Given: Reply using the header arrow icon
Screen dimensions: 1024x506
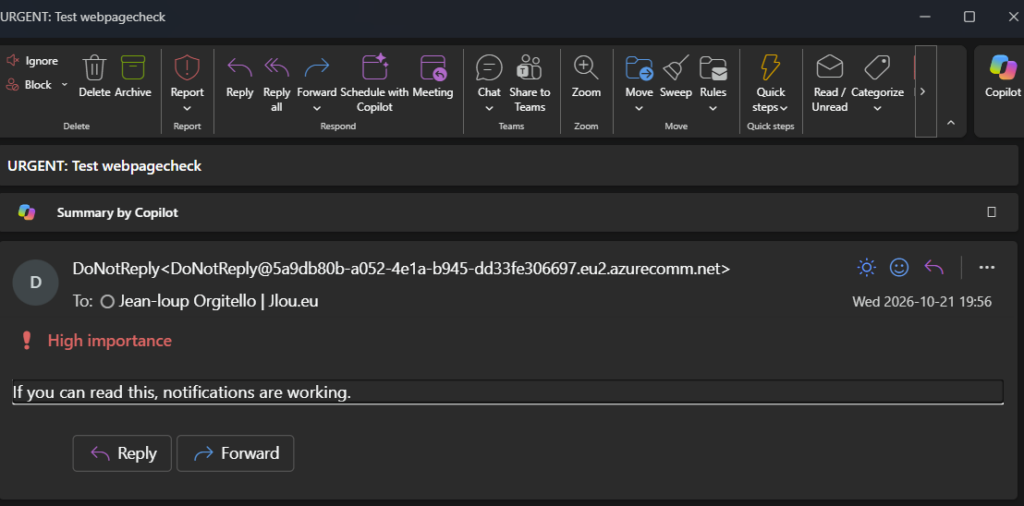Looking at the screenshot, I should tap(935, 267).
